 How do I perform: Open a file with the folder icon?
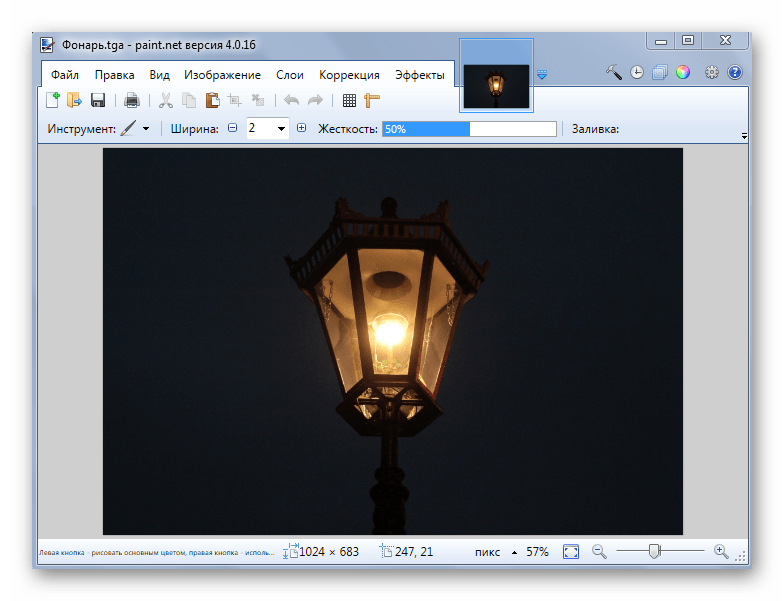tap(74, 100)
